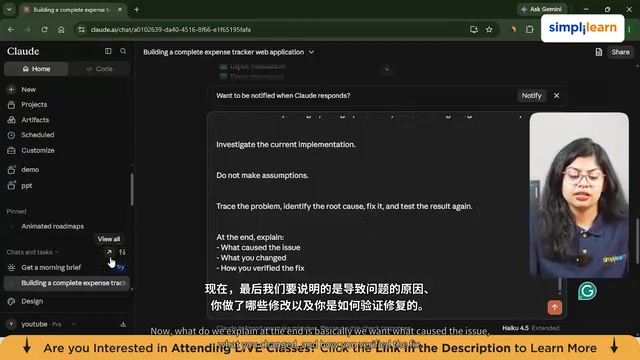Image resolution: width=640 pixels, height=360 pixels.
Task: Click the View all chats arrow icon
Action: [x=109, y=252]
